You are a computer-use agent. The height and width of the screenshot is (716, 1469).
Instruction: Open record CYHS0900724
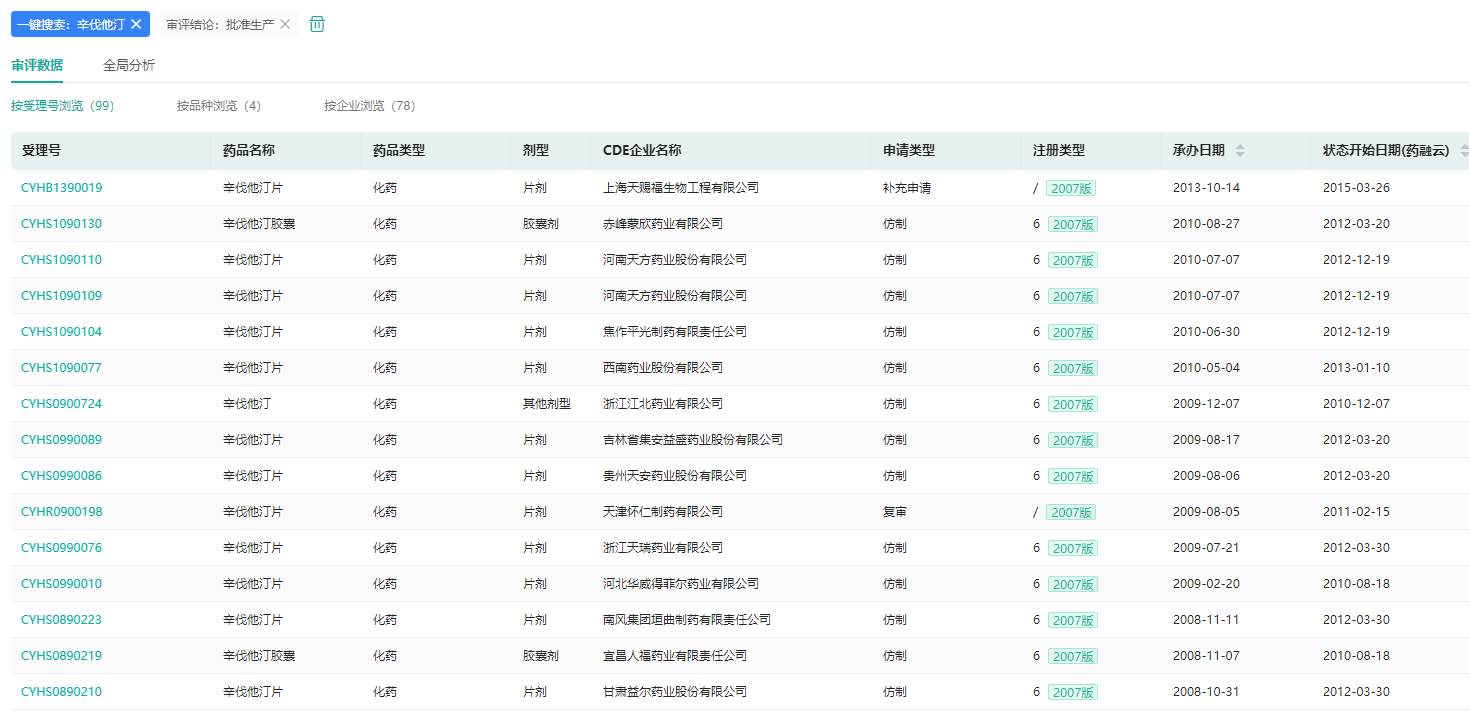(x=61, y=404)
